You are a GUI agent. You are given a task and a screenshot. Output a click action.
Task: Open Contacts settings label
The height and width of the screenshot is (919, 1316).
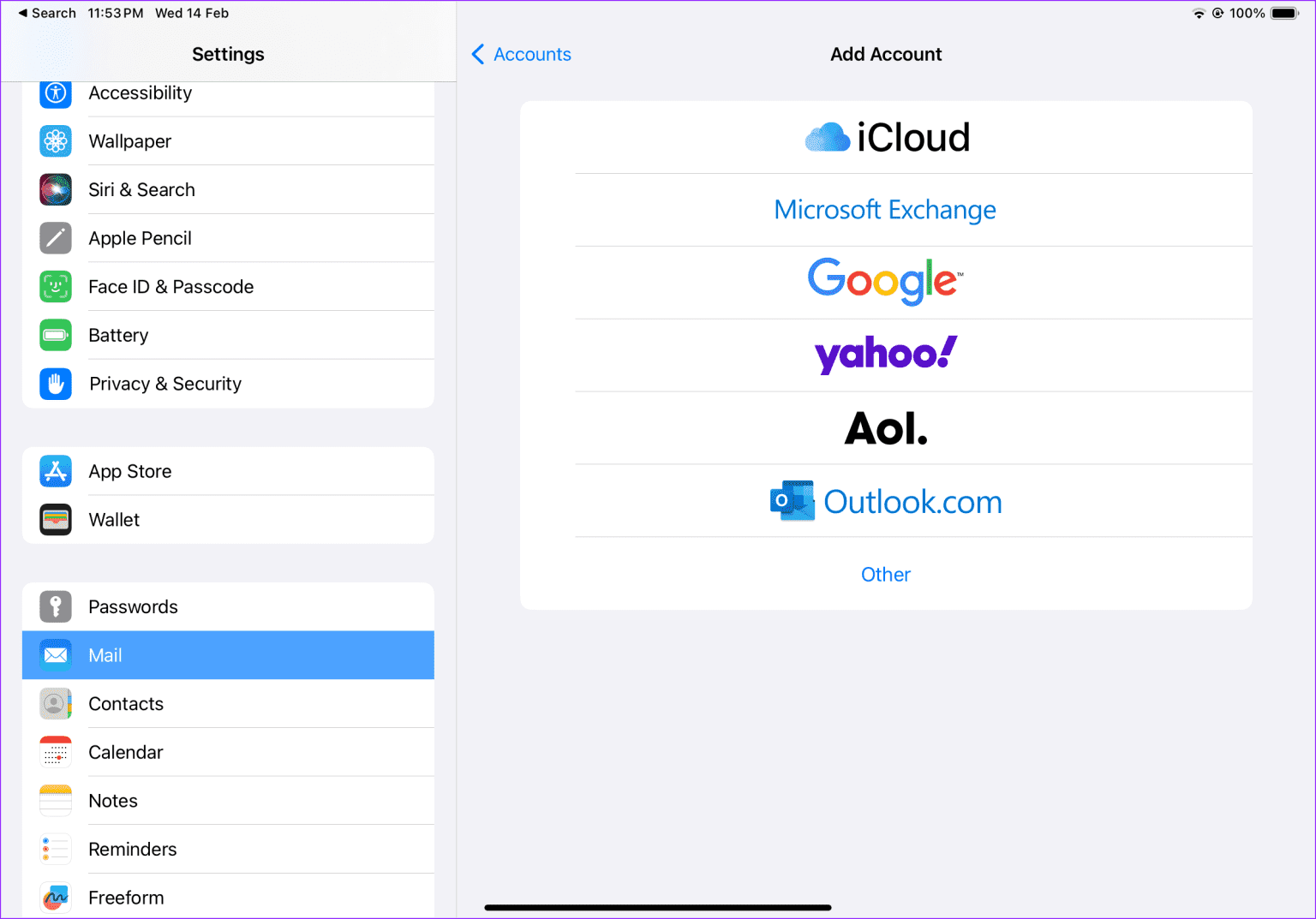(126, 704)
